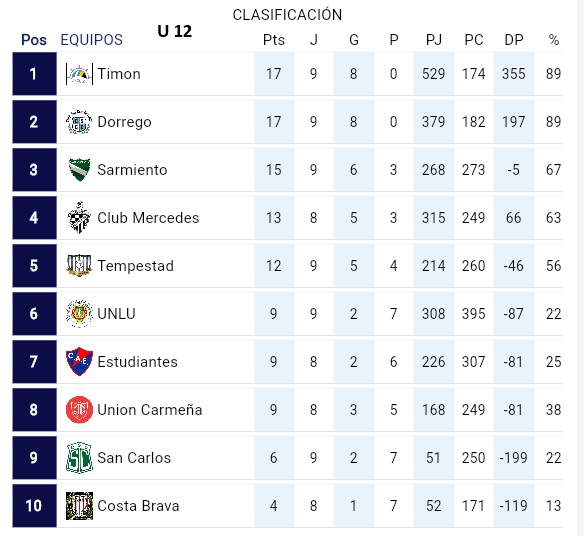Click the Tempestad striped crest icon
This screenshot has width=584, height=536.
(x=79, y=265)
